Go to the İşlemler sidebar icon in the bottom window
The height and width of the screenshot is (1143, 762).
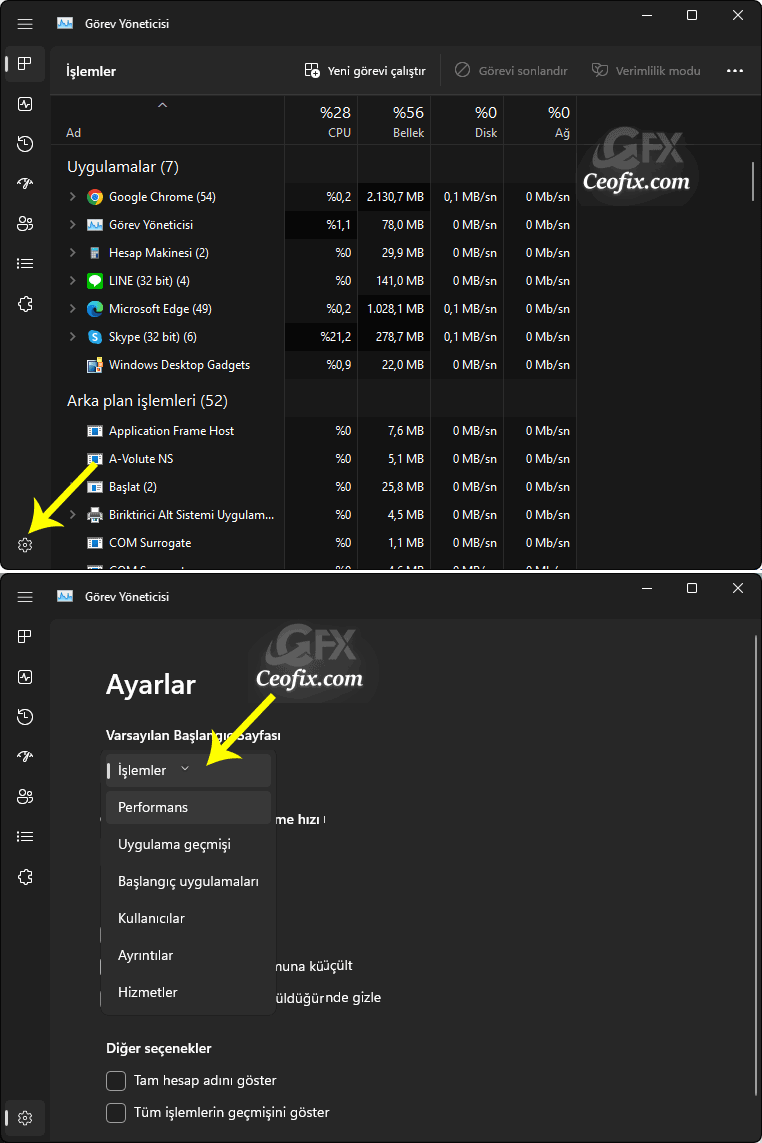coord(25,636)
